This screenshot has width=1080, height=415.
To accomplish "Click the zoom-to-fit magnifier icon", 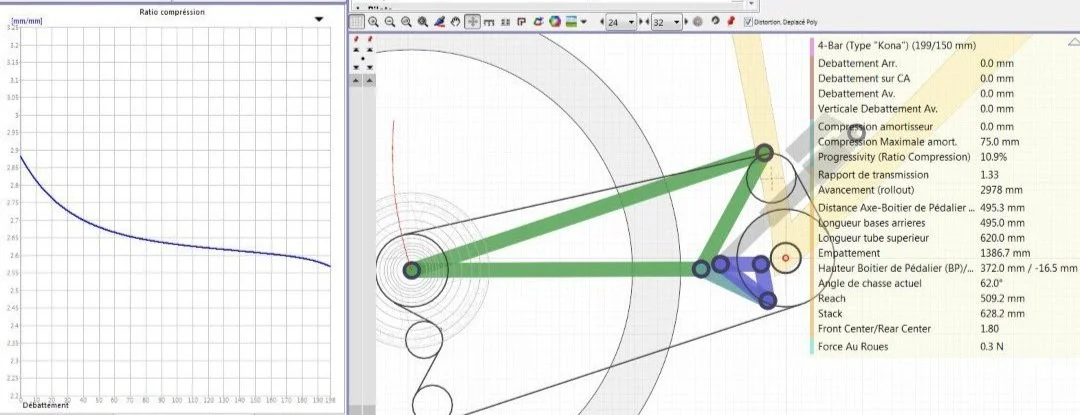I will tap(406, 21).
